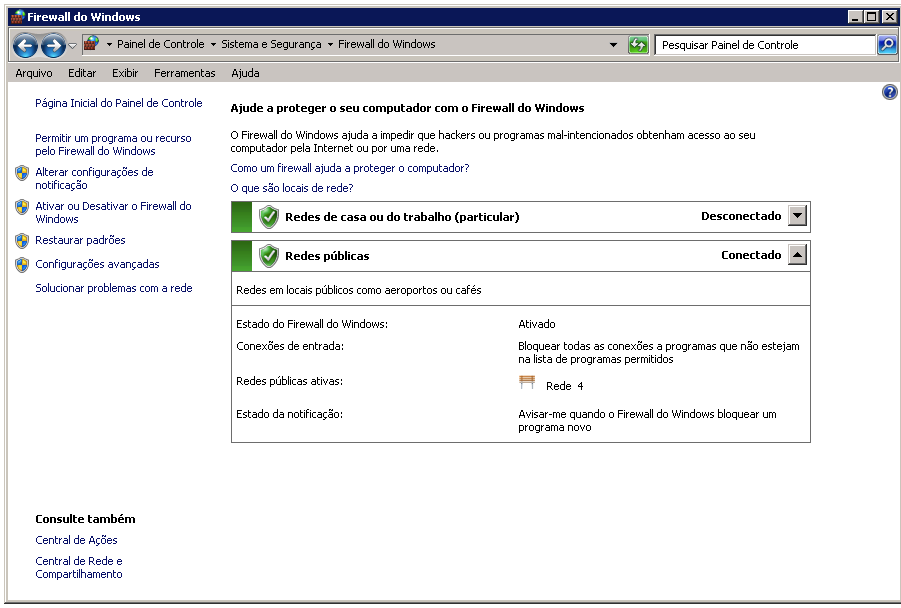Viewport: 901px width, 608px height.
Task: Click the Ativado firewall state value
Action: pyautogui.click(x=537, y=324)
